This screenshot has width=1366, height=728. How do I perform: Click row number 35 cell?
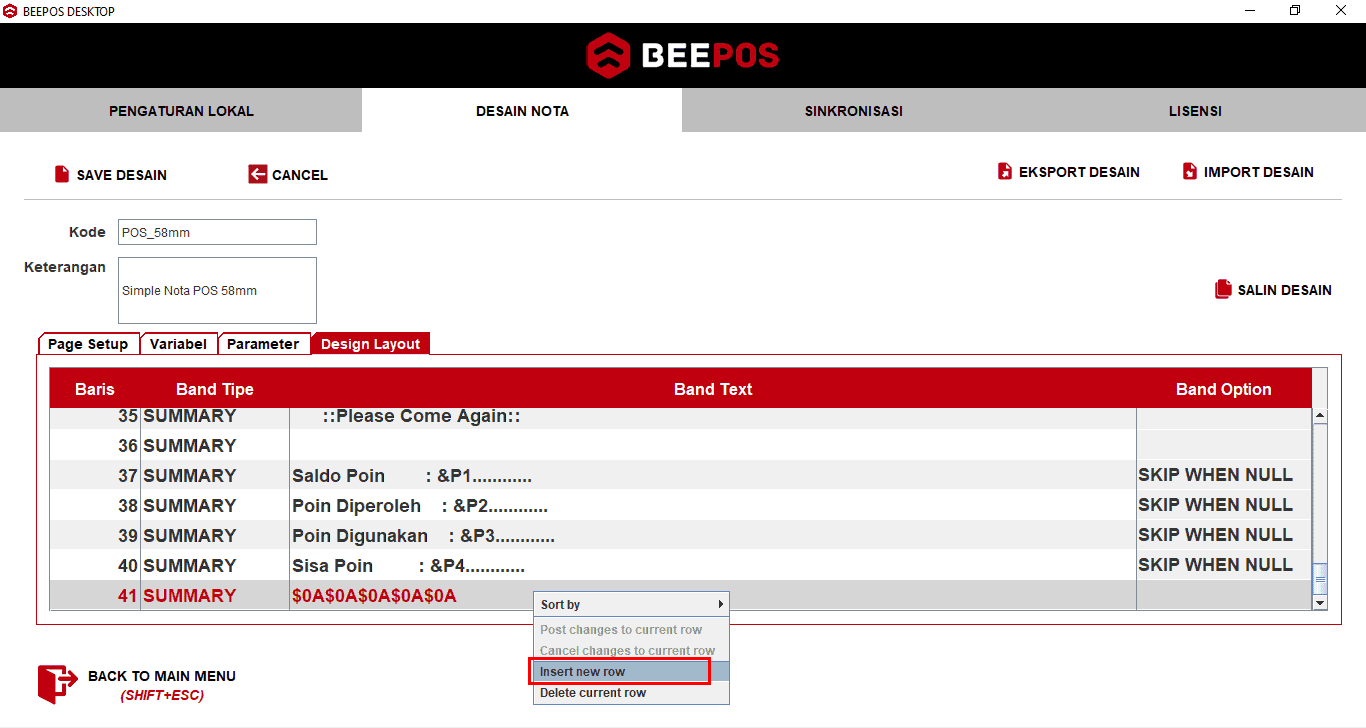(95, 417)
